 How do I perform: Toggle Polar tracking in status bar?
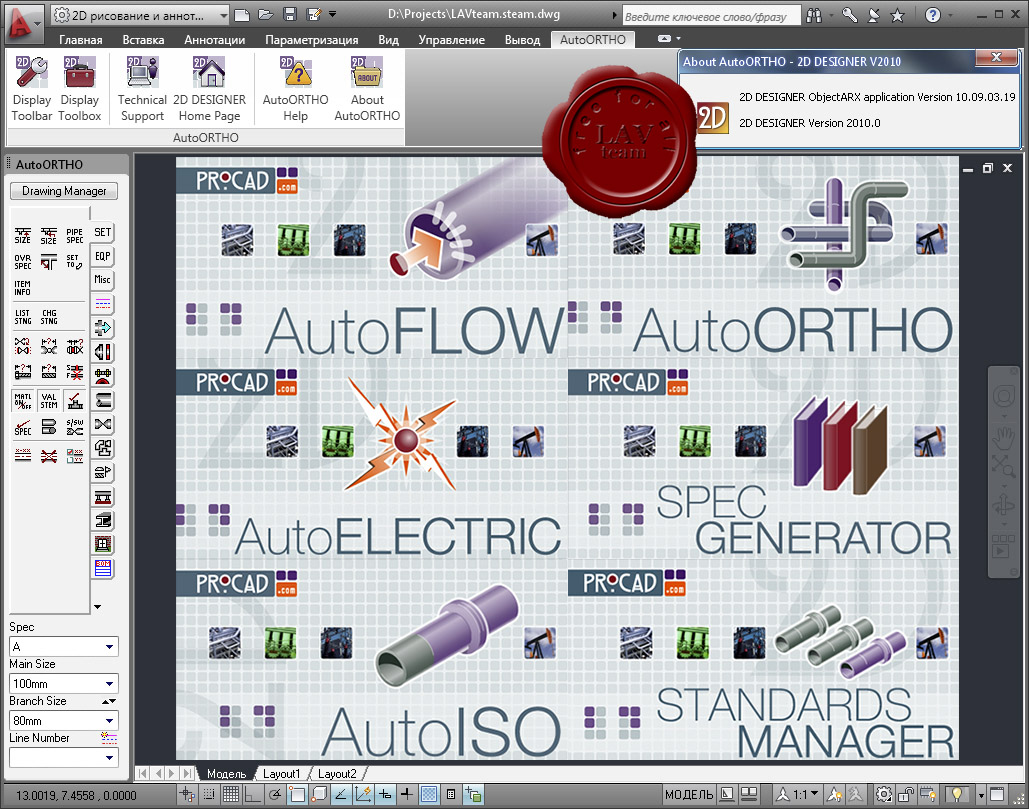275,795
